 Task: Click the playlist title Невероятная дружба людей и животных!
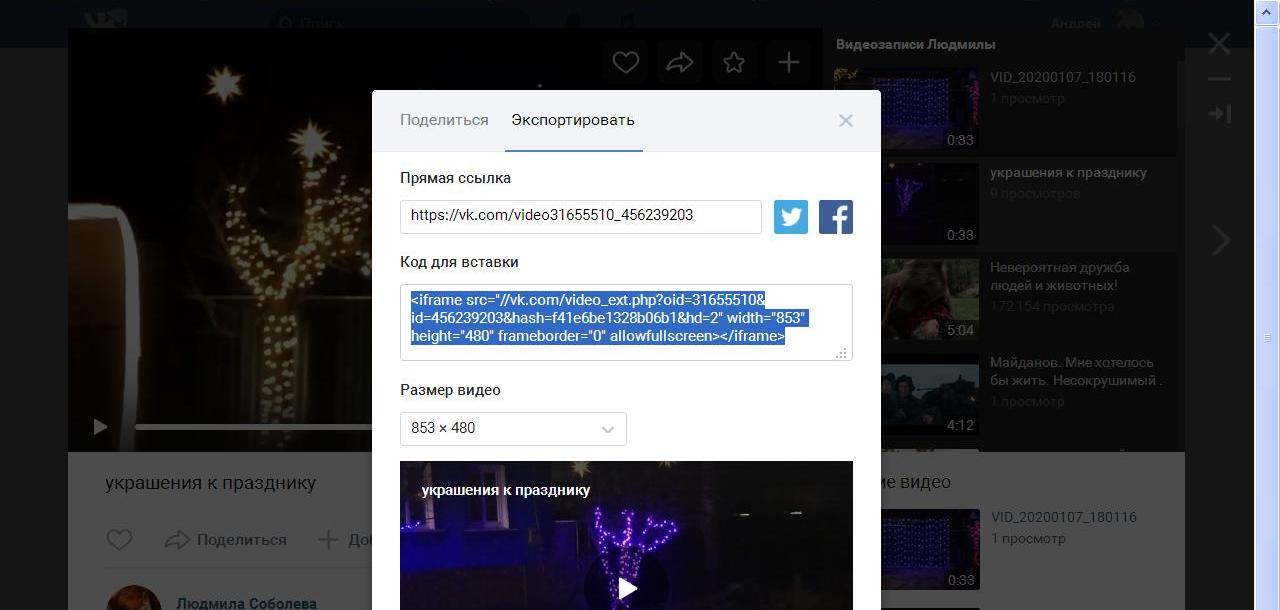pyautogui.click(x=1060, y=276)
